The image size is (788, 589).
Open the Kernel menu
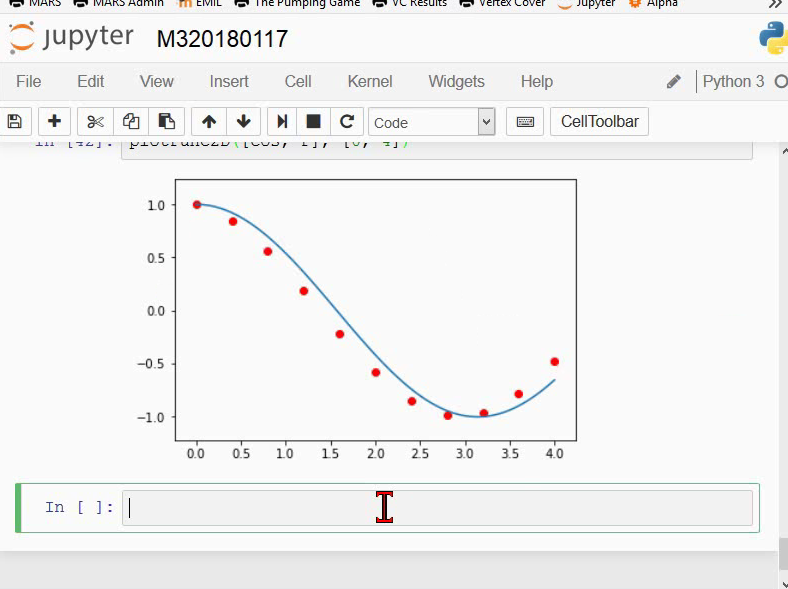tap(370, 81)
